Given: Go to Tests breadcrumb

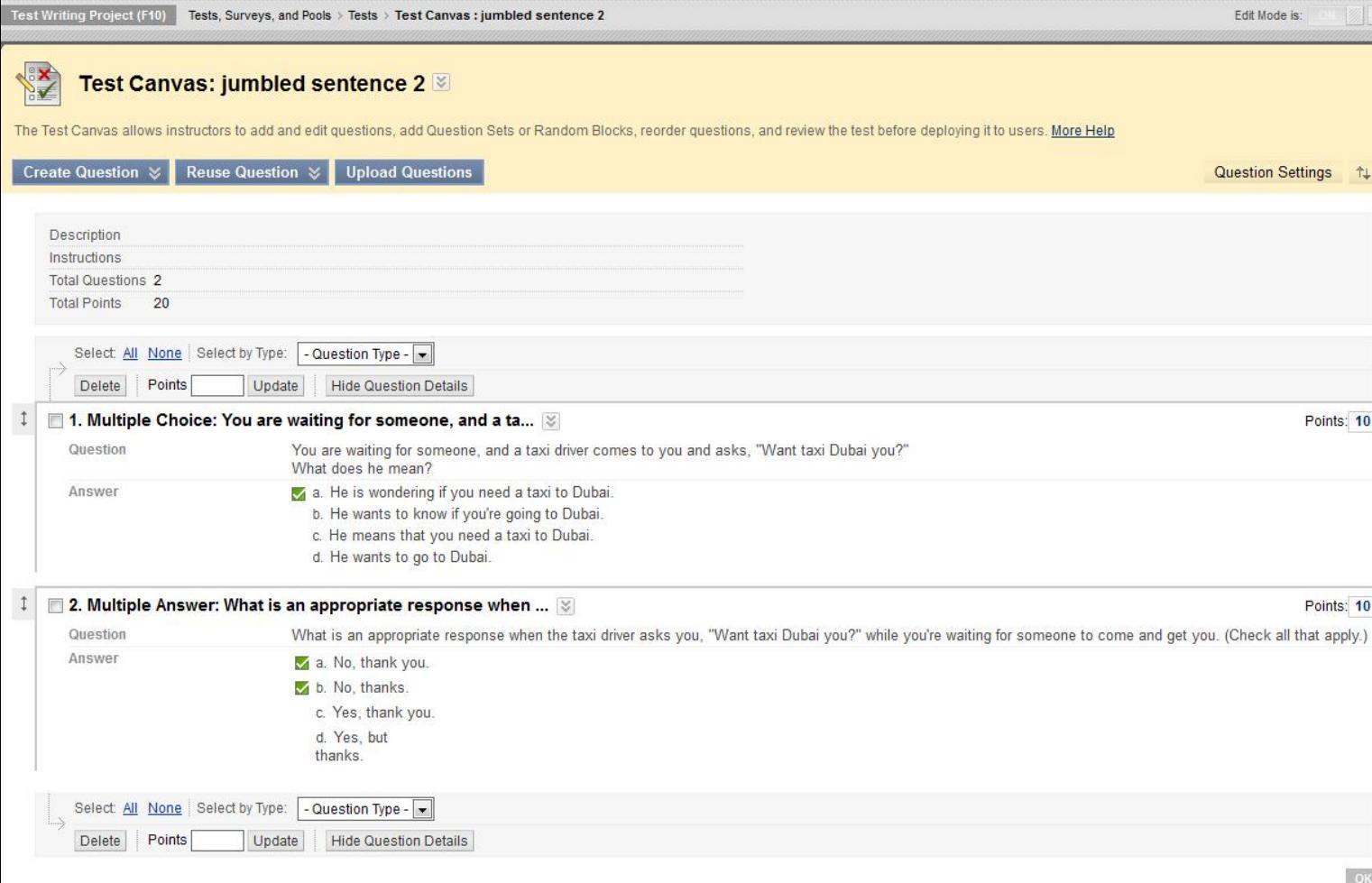Looking at the screenshot, I should pyautogui.click(x=363, y=15).
